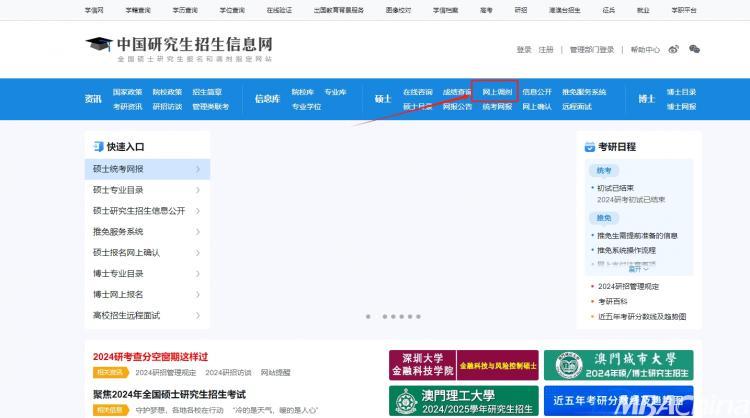Open the 近五年考研分数线及趋势图 list link
This screenshot has width=750, height=418.
pyautogui.click(x=642, y=317)
